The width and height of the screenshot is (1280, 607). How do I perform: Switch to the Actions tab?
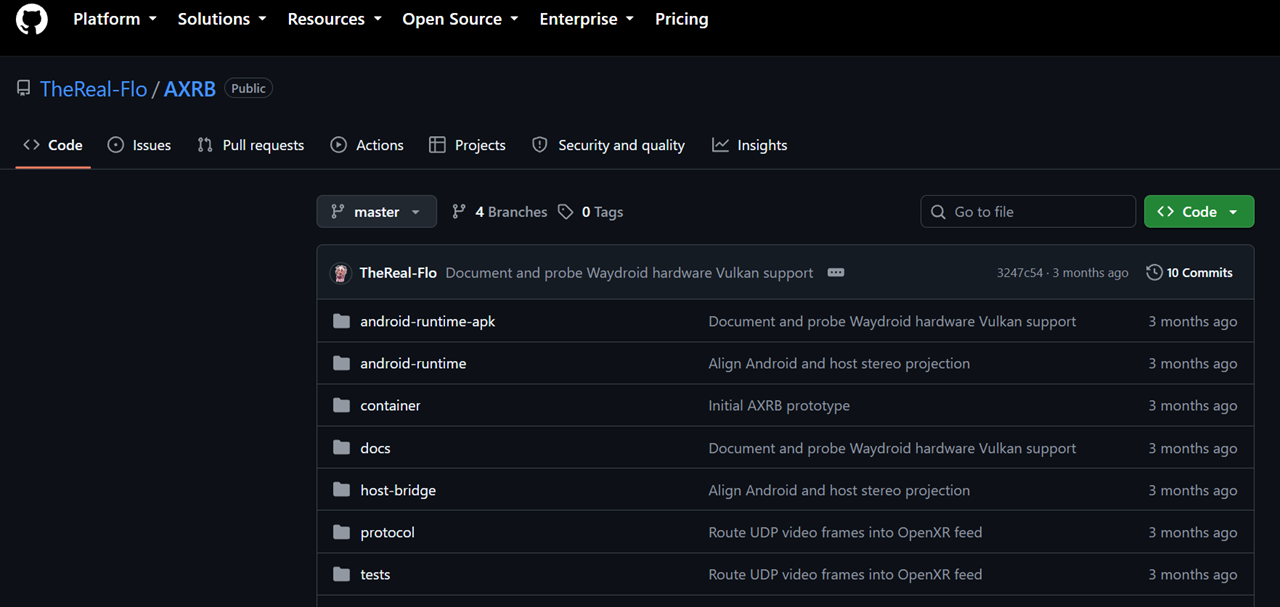tap(367, 145)
